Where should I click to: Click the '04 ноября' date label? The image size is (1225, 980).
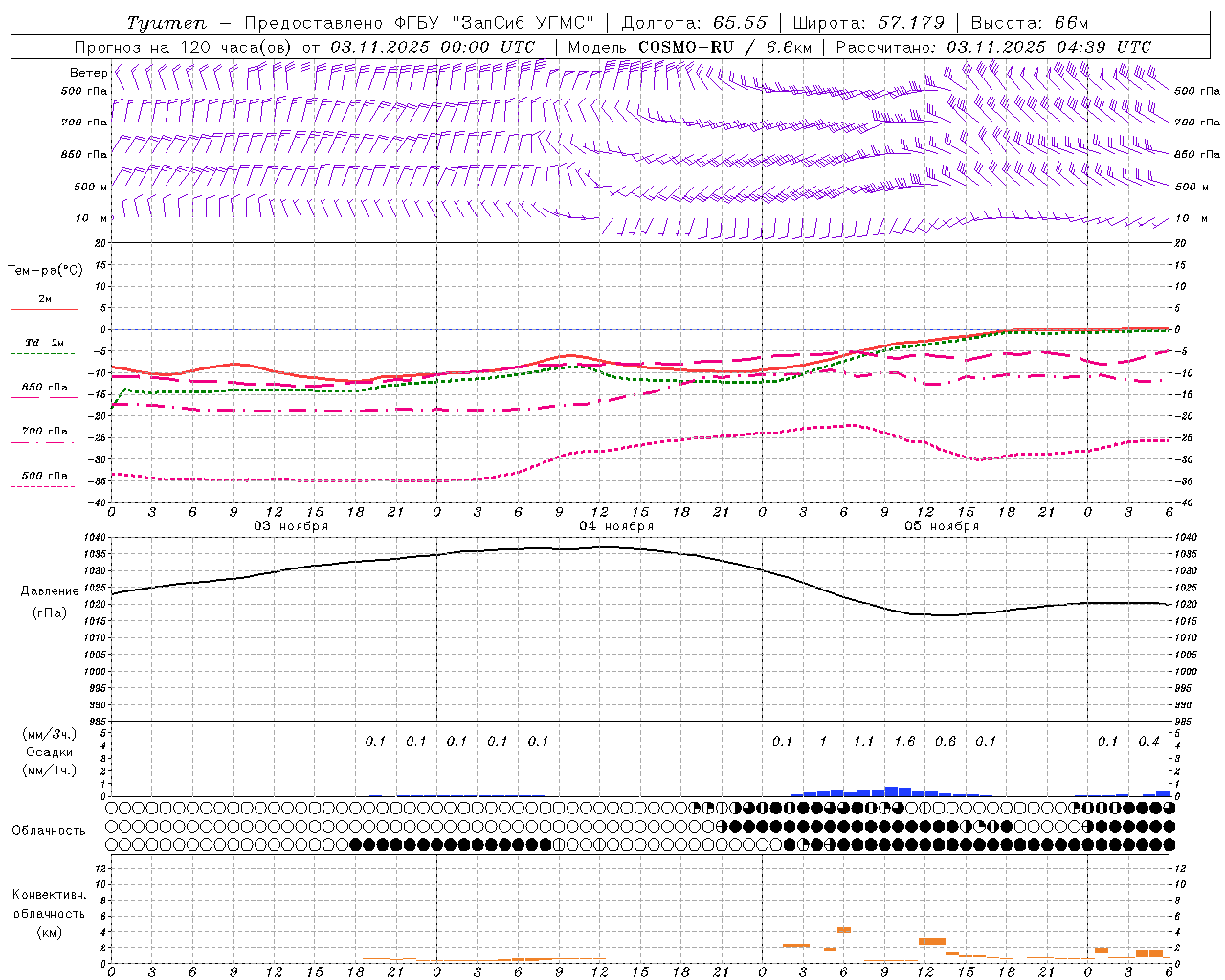click(x=616, y=526)
